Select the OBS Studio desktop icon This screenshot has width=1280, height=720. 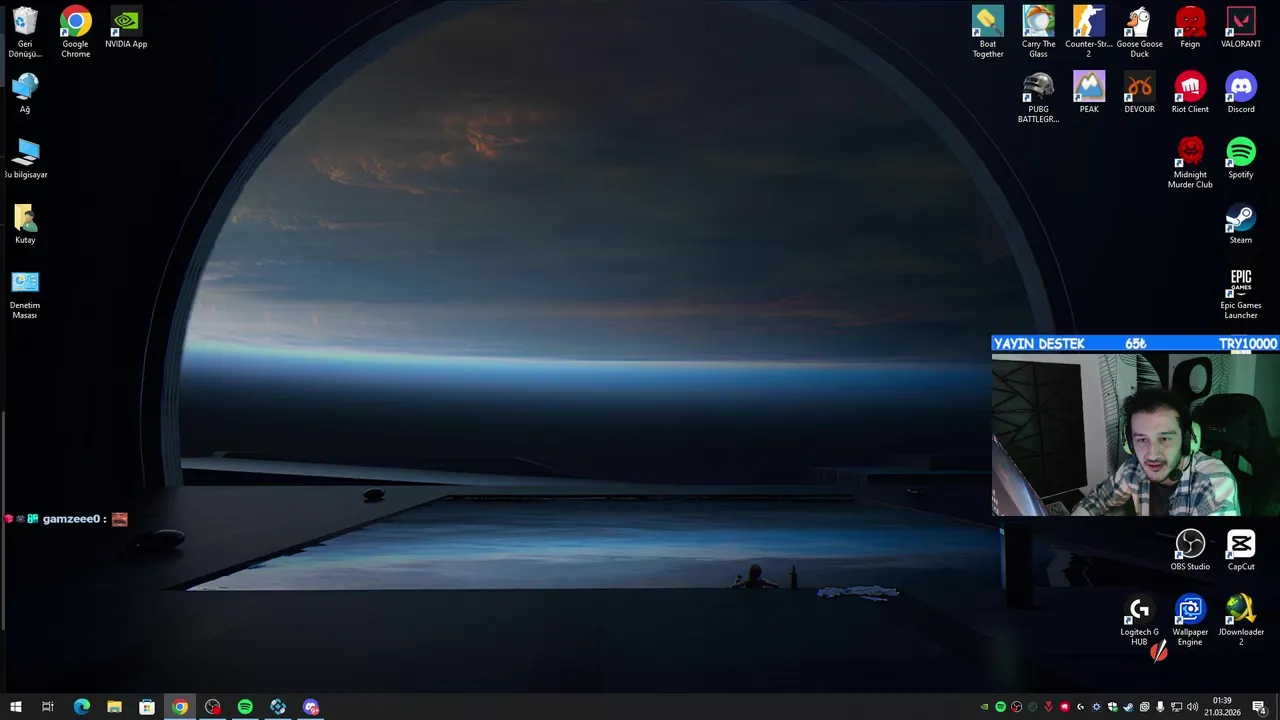(x=1190, y=550)
